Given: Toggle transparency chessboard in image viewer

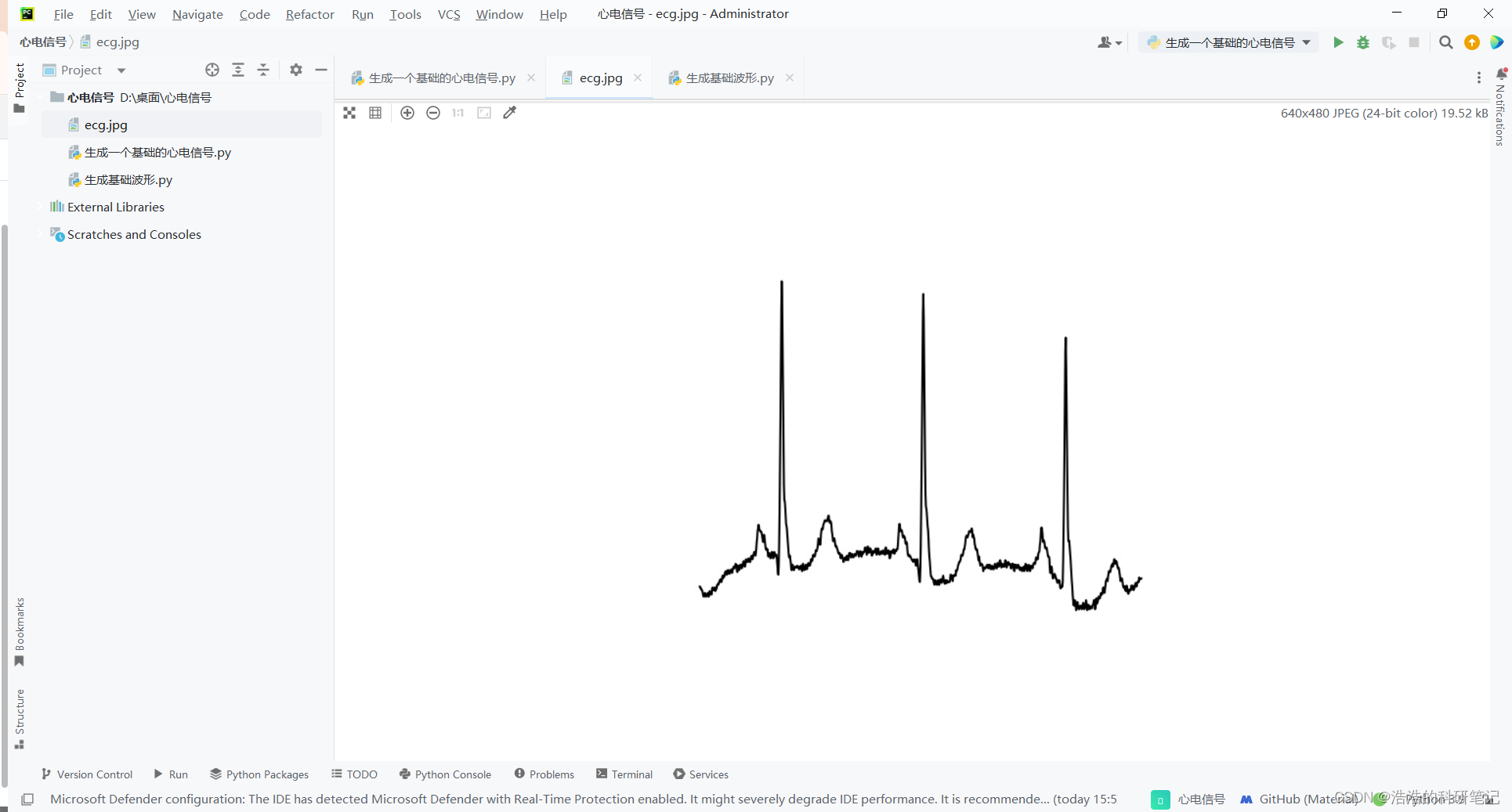Looking at the screenshot, I should coord(349,113).
